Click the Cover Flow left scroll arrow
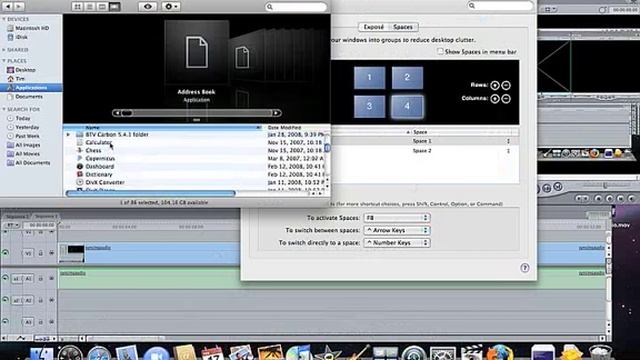 [x=117, y=113]
